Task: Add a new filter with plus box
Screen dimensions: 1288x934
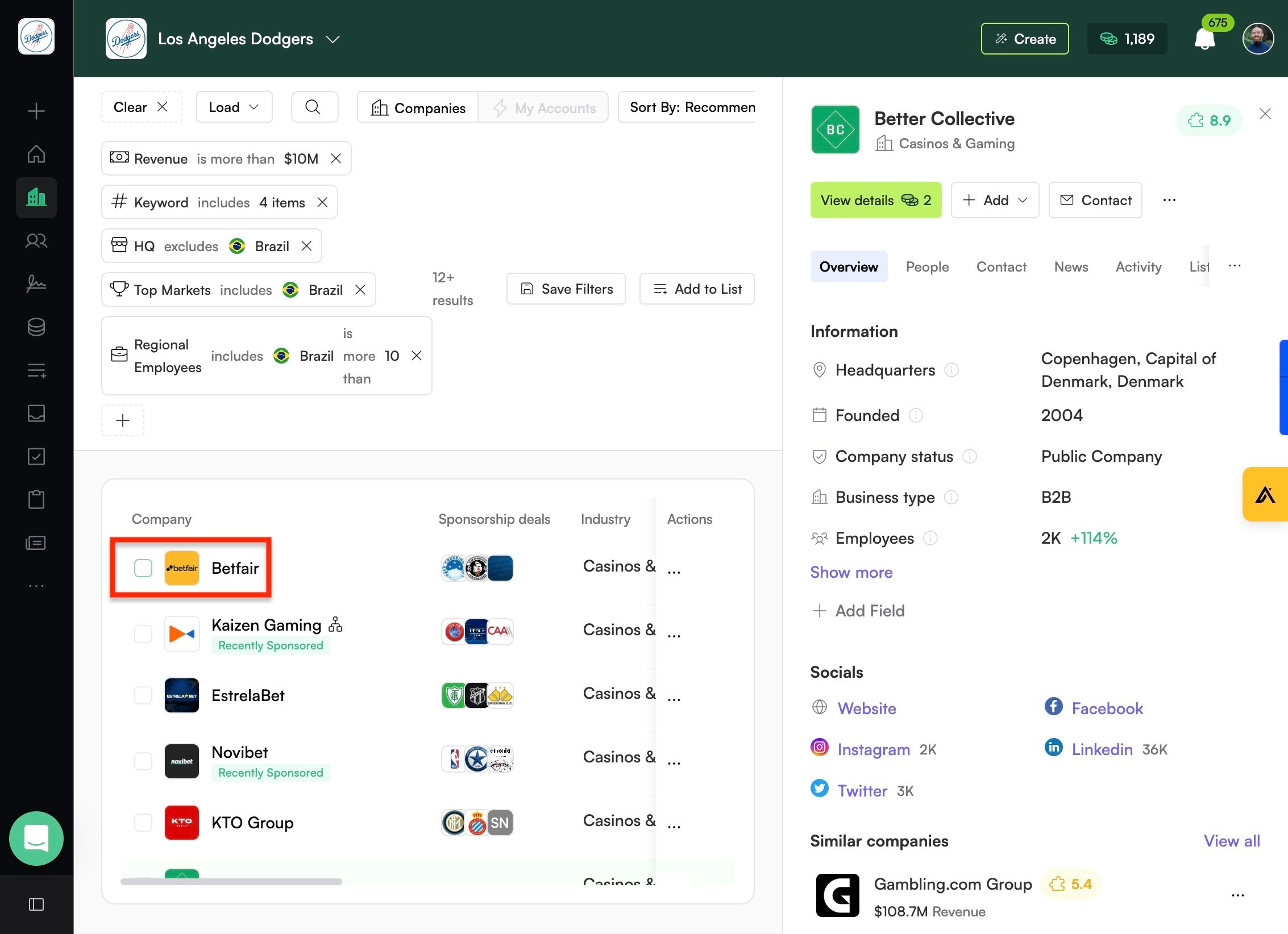Action: pos(123,420)
